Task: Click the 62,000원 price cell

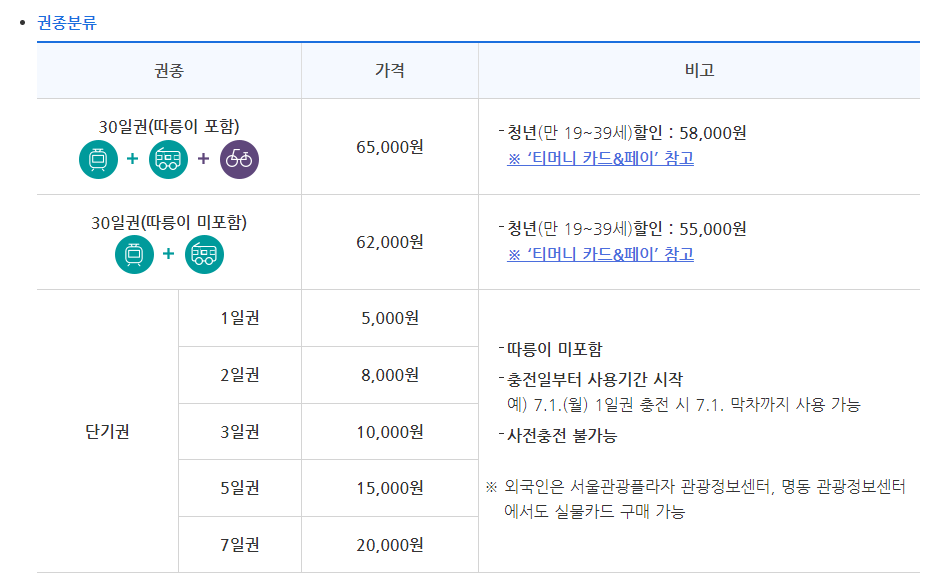Action: click(x=390, y=242)
